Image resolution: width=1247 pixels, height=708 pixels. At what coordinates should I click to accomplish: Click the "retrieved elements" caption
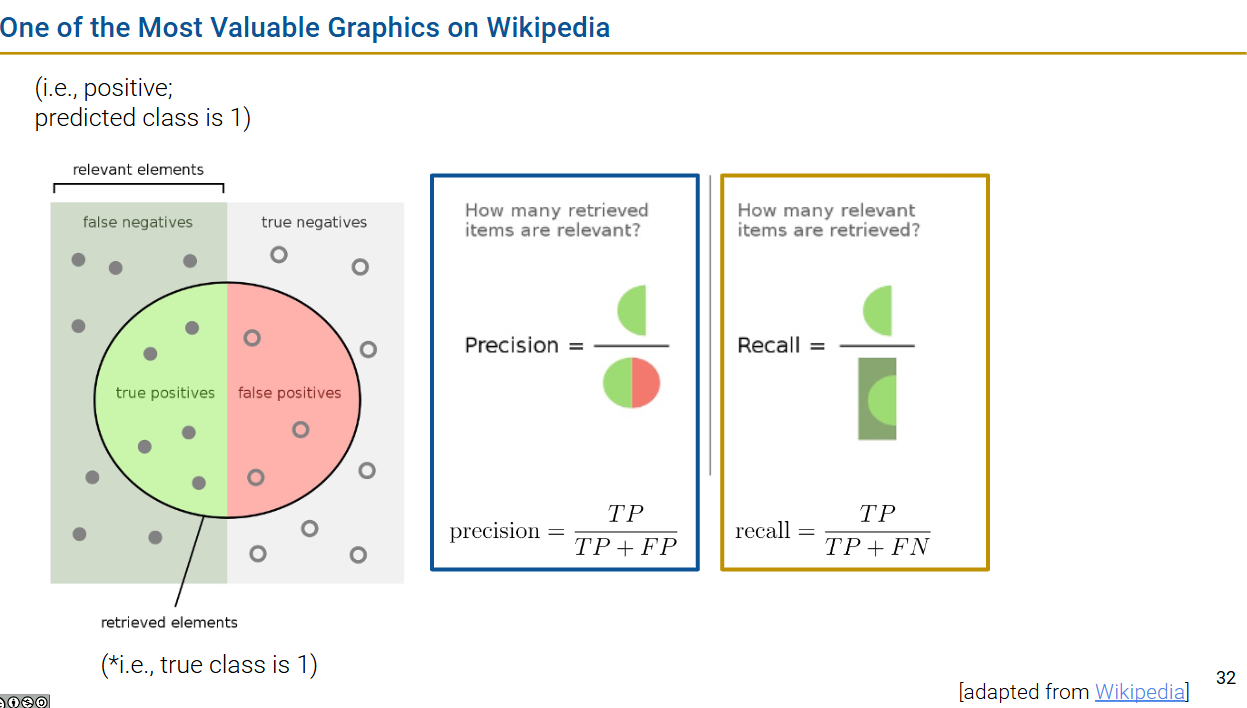(169, 622)
